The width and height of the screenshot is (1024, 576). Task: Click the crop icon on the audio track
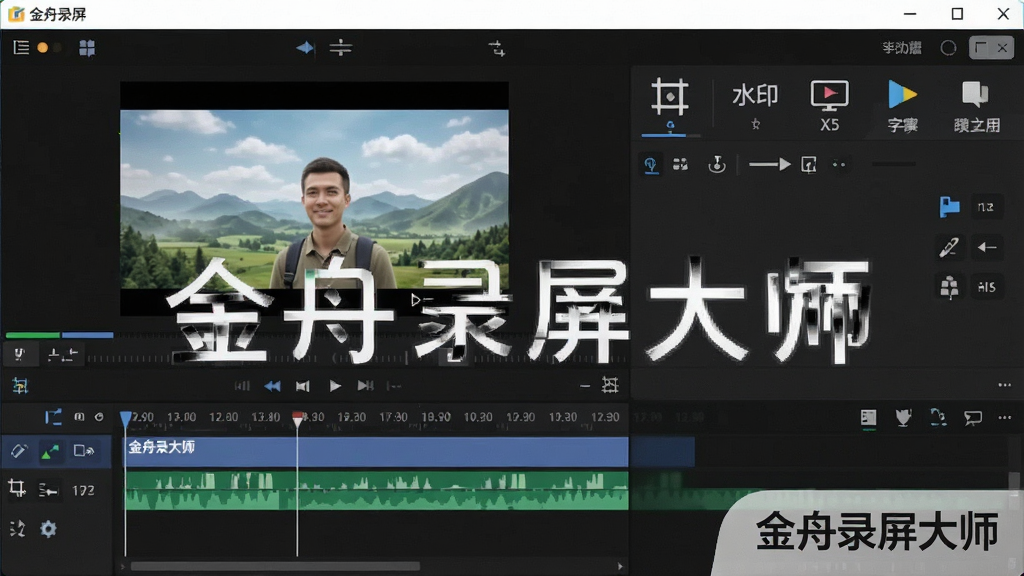(17, 489)
